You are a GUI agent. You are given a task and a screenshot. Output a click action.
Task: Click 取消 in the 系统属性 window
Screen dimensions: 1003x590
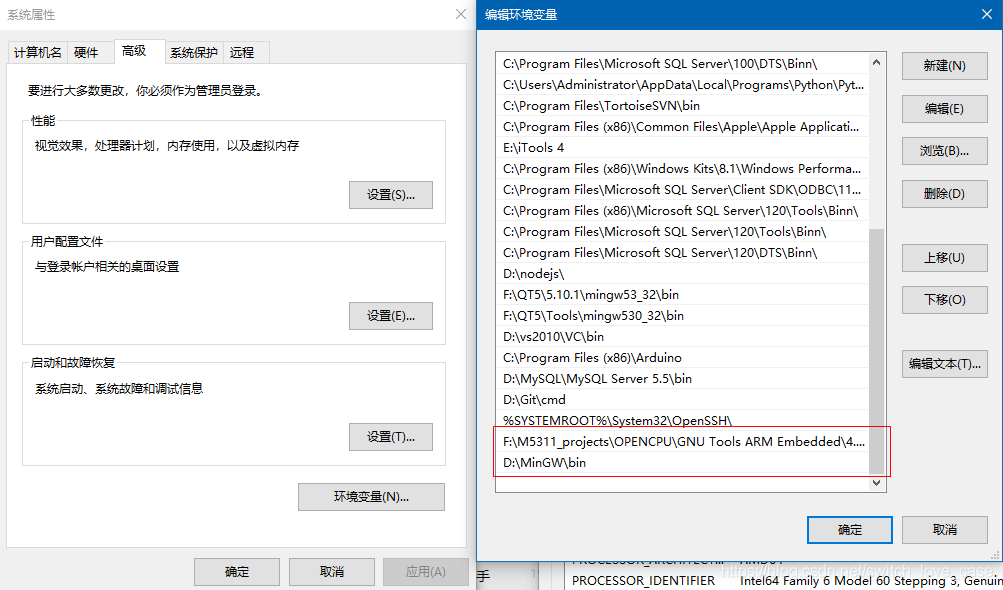(331, 571)
